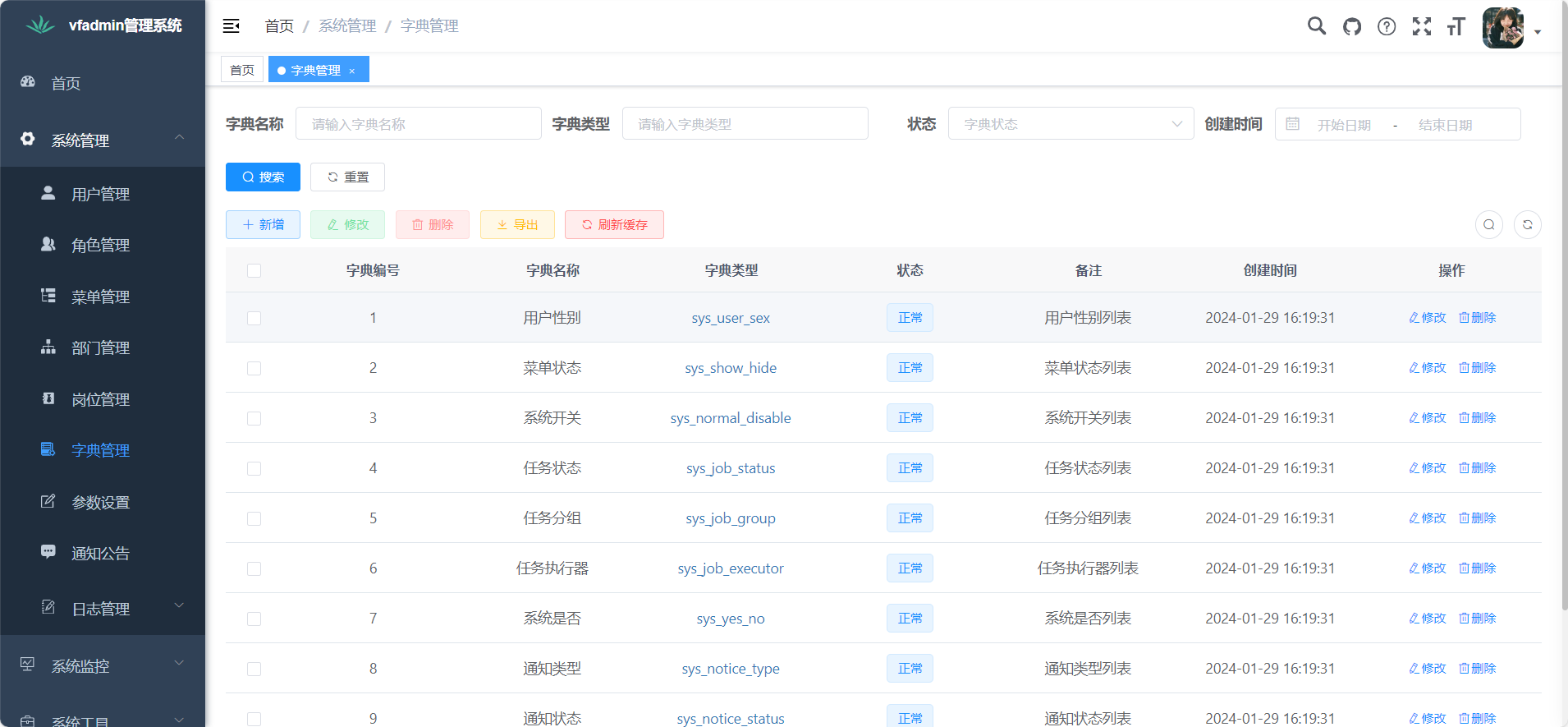Image resolution: width=1568 pixels, height=727 pixels.
Task: Close the 字典管理 tab
Action: pyautogui.click(x=352, y=71)
